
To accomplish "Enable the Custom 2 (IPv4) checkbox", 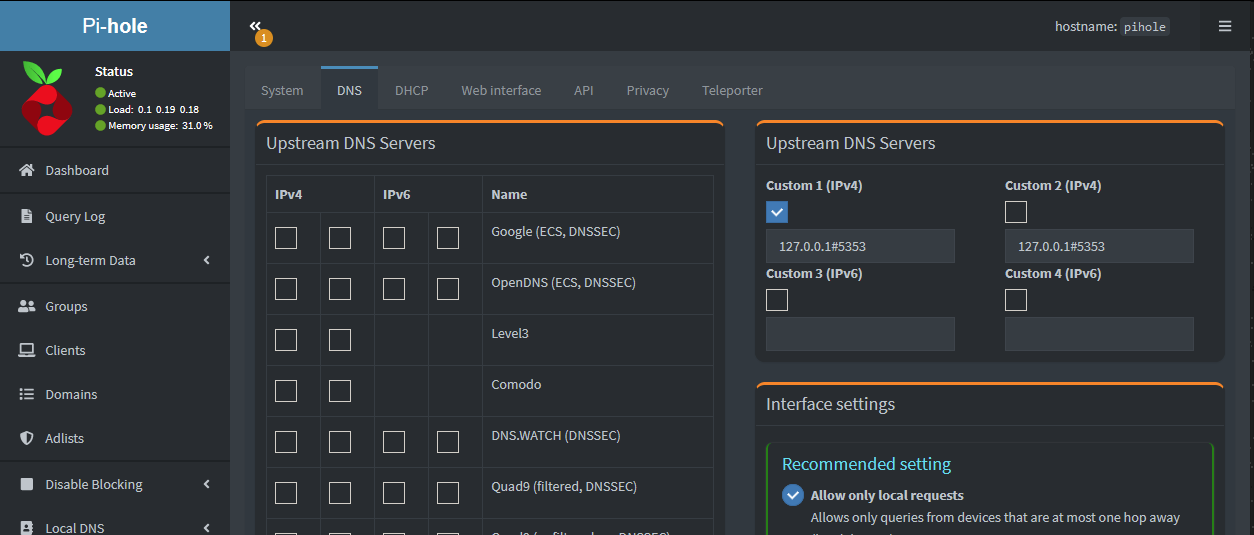I will 1016,212.
